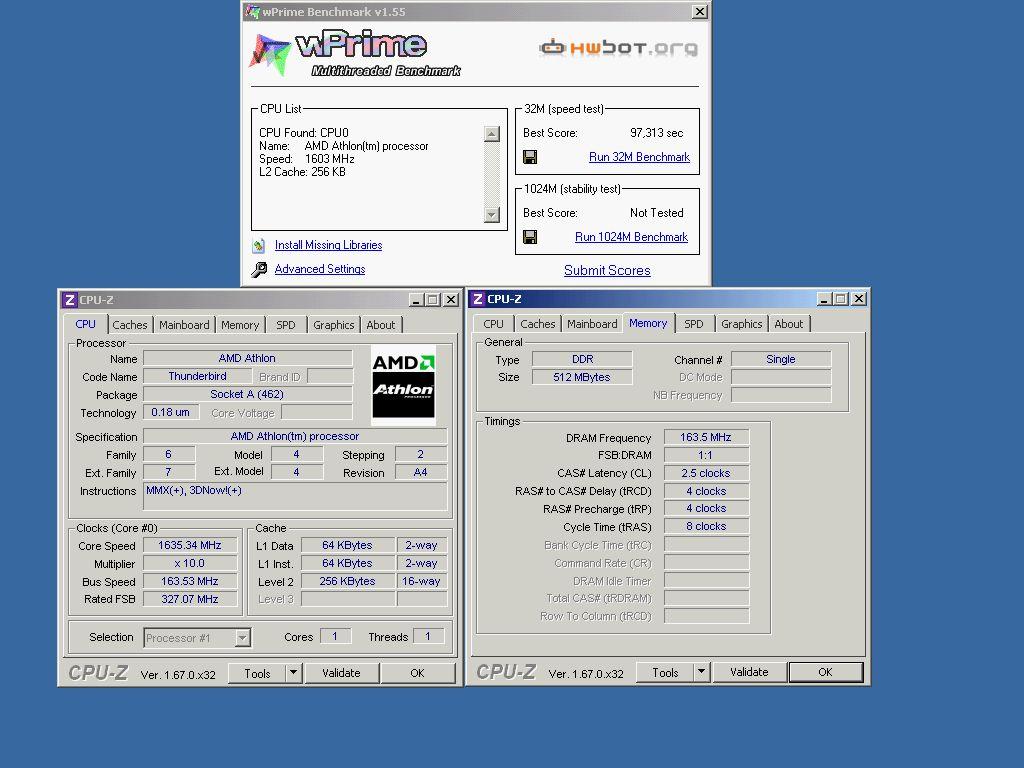Screen dimensions: 1024x768
Task: Close the left CPU-Z window
Action: point(451,300)
